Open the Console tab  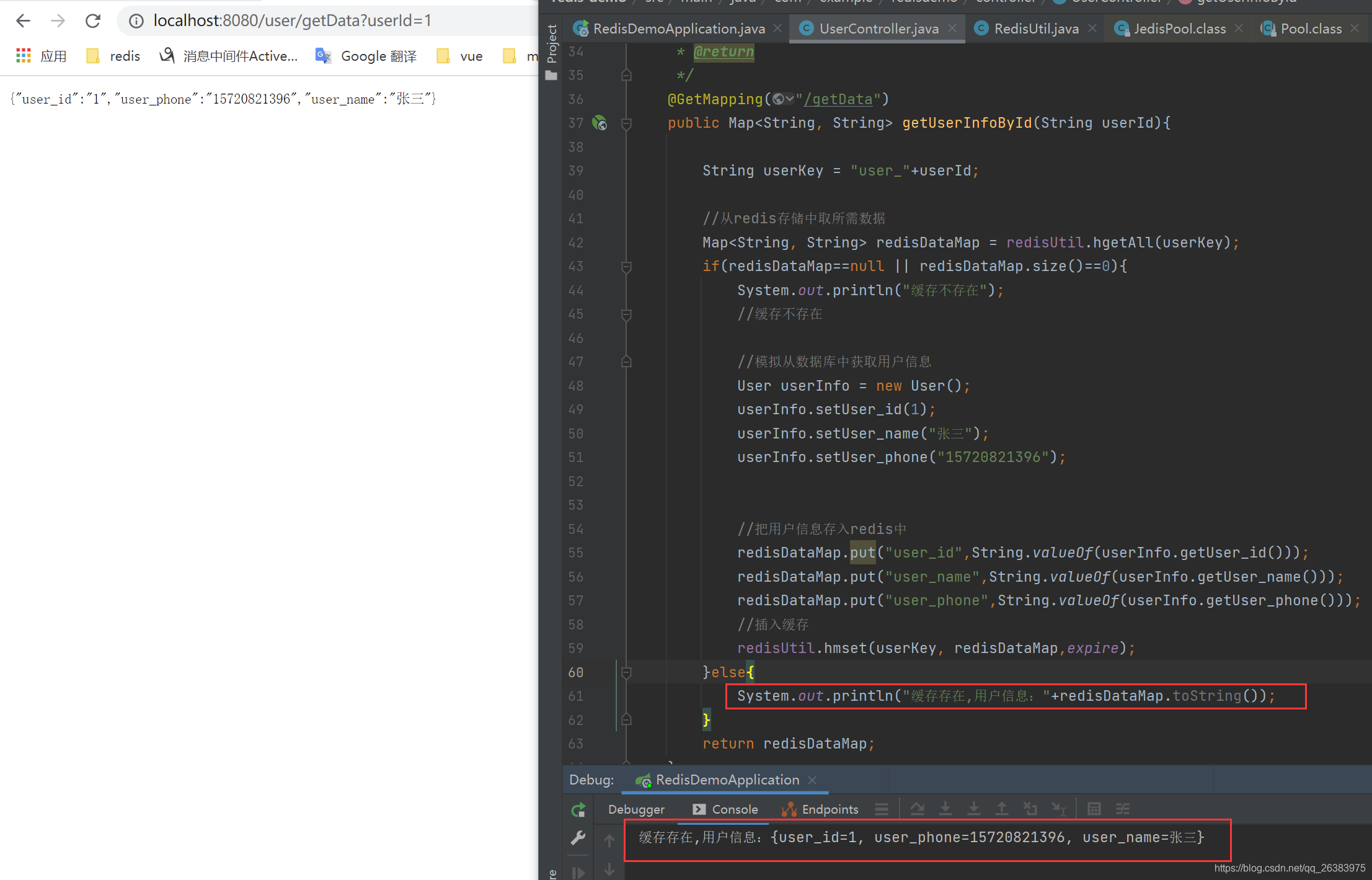coord(725,809)
